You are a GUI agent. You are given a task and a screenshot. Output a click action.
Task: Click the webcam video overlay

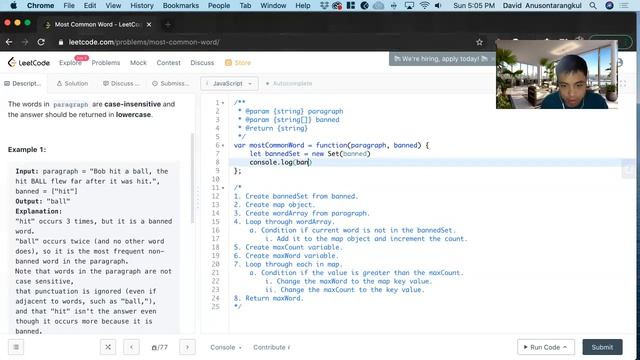557,74
